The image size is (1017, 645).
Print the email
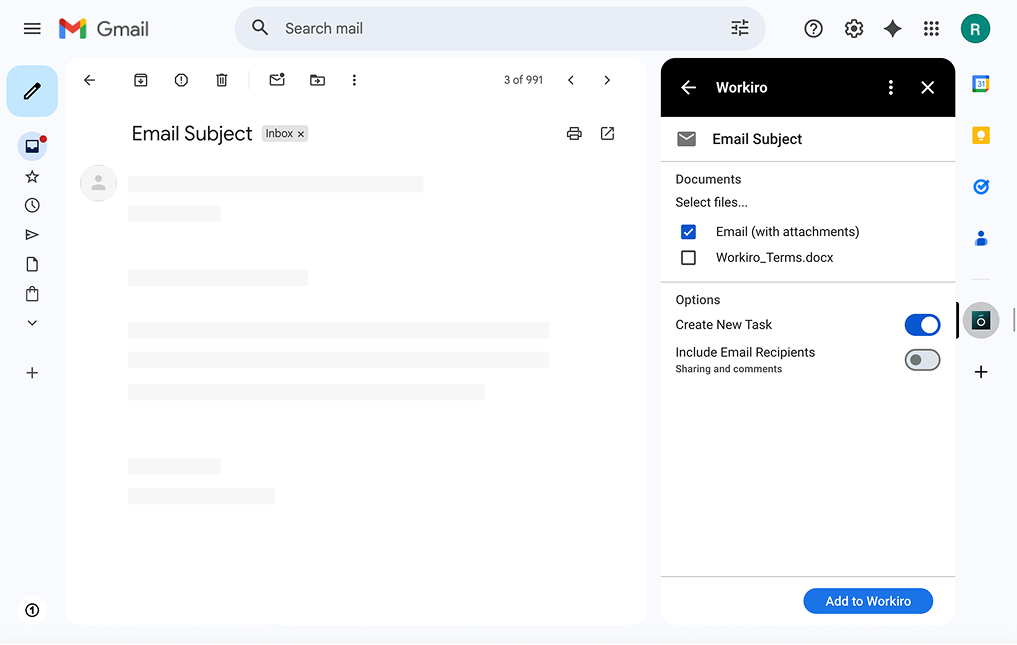[x=574, y=133]
